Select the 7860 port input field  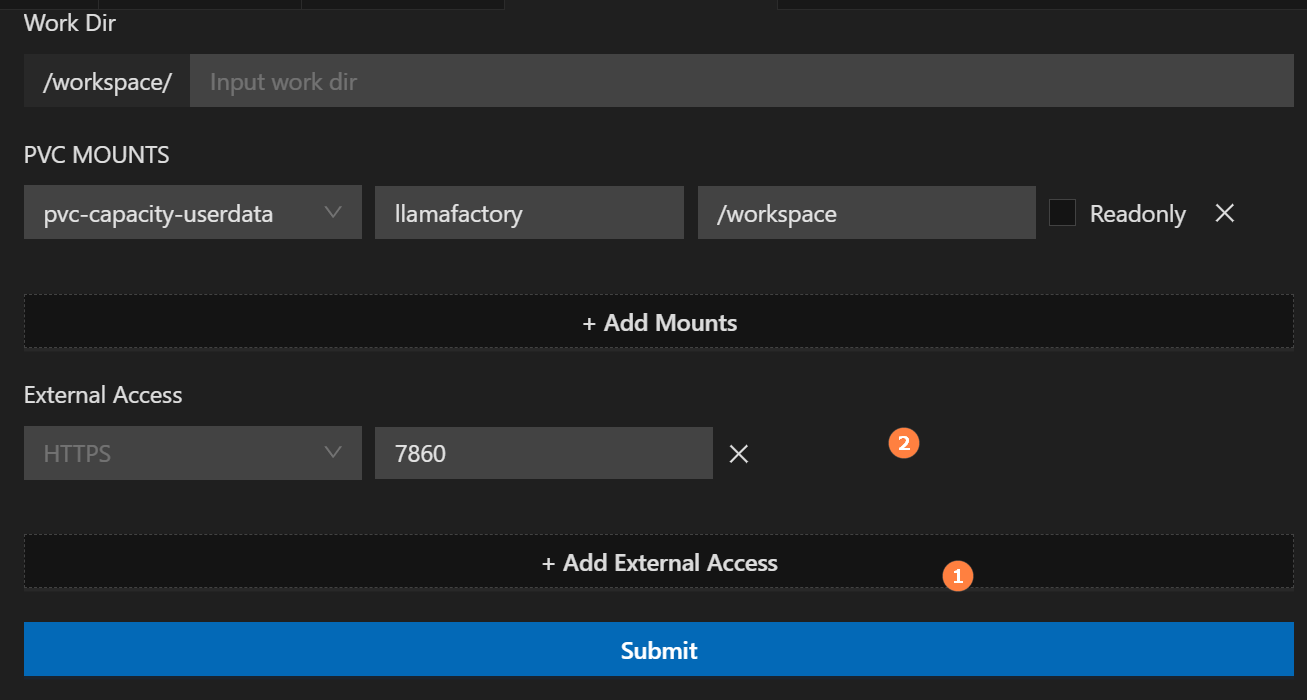tap(542, 454)
